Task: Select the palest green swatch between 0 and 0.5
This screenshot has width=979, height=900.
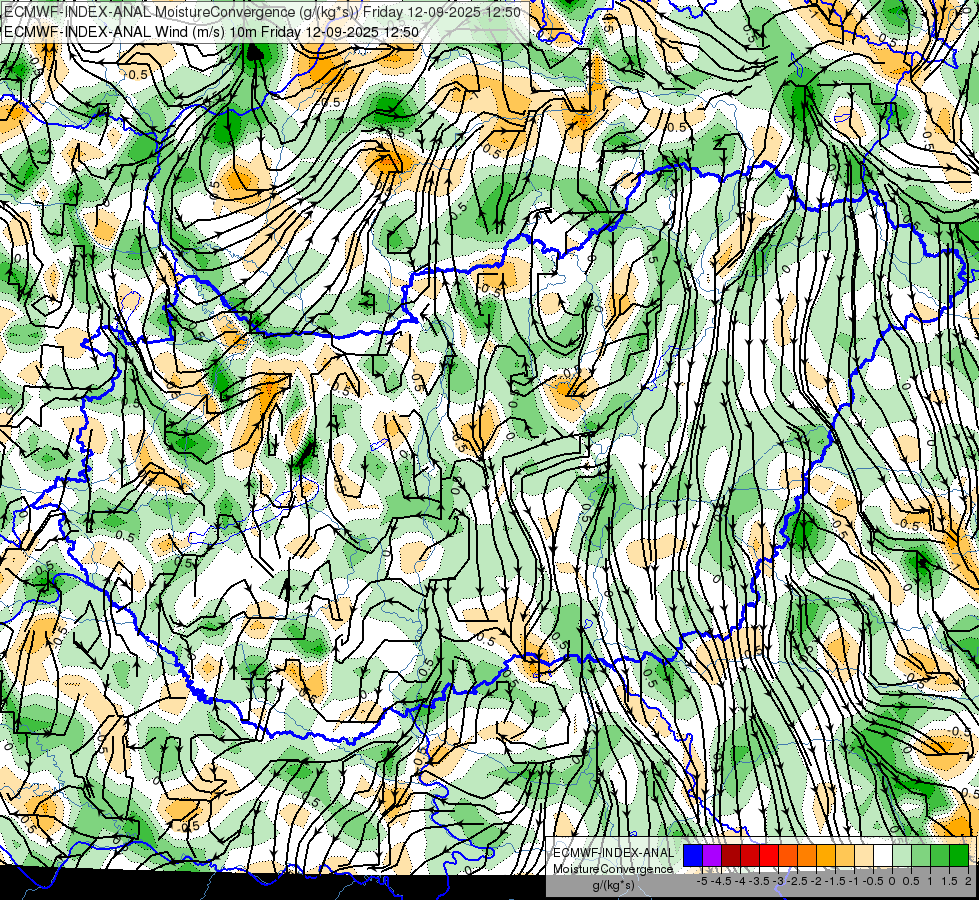Action: coord(902,855)
